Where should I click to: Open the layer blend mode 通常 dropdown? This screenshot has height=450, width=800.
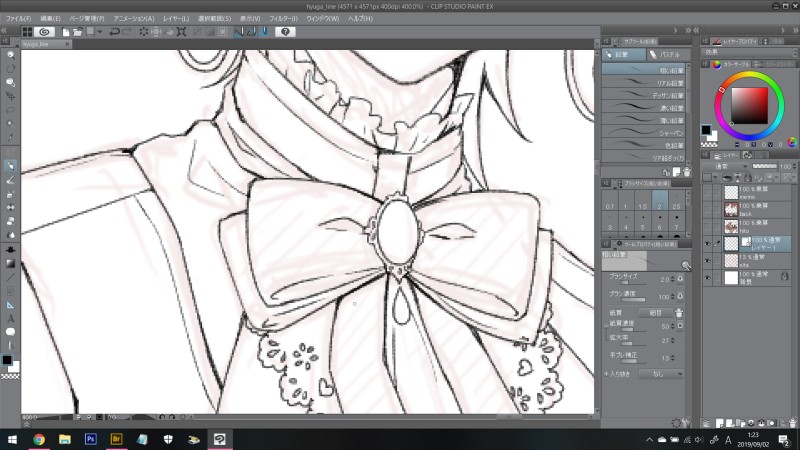click(x=726, y=166)
